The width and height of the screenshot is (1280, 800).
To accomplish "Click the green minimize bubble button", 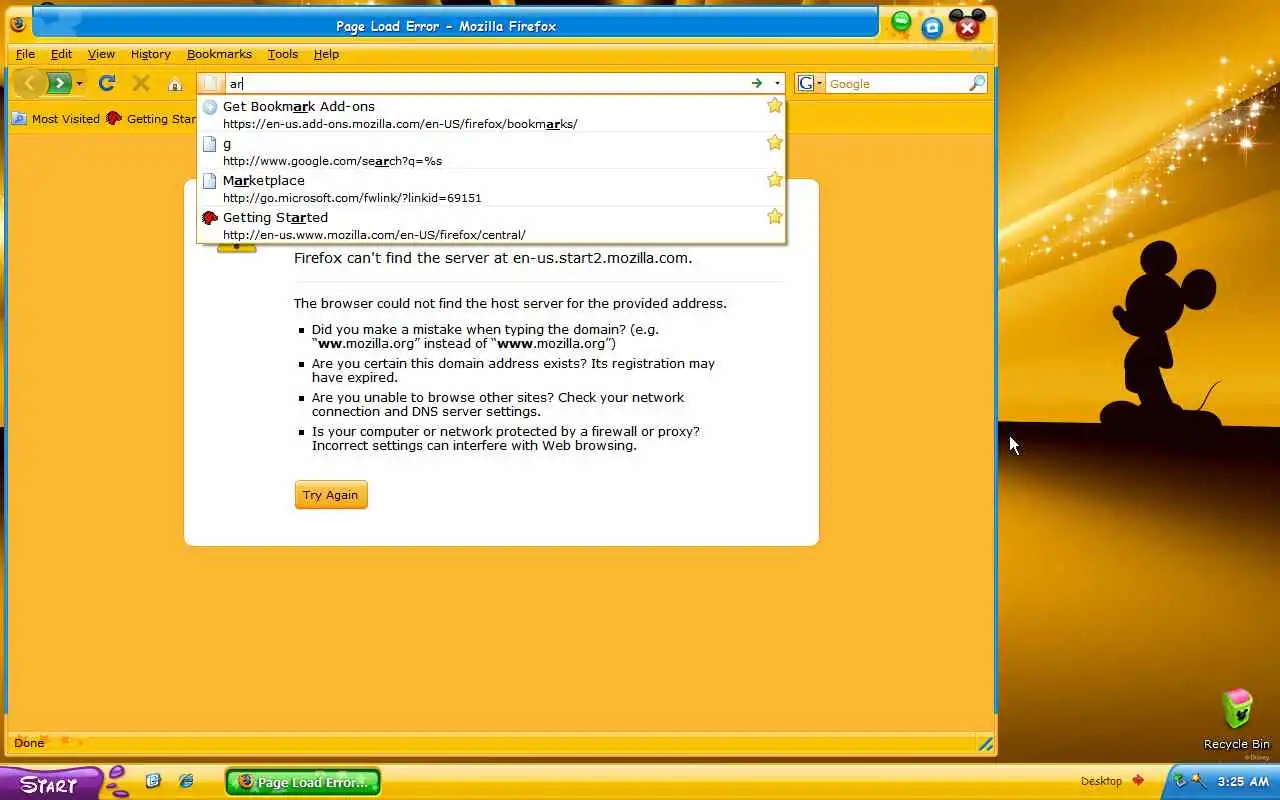I will (x=901, y=21).
